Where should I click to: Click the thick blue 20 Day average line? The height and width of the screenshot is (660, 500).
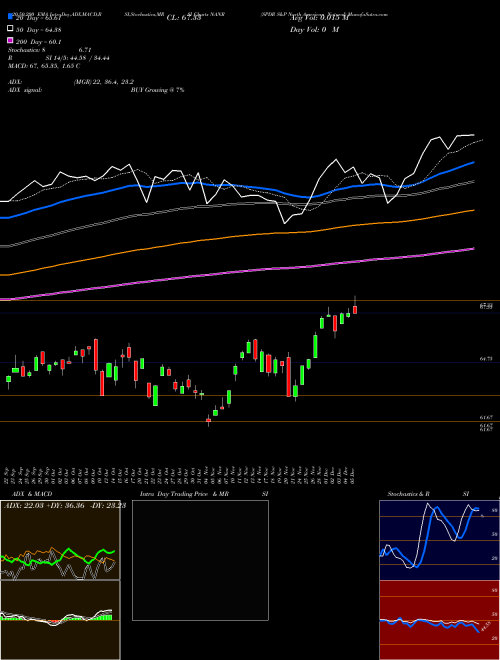click(237, 186)
